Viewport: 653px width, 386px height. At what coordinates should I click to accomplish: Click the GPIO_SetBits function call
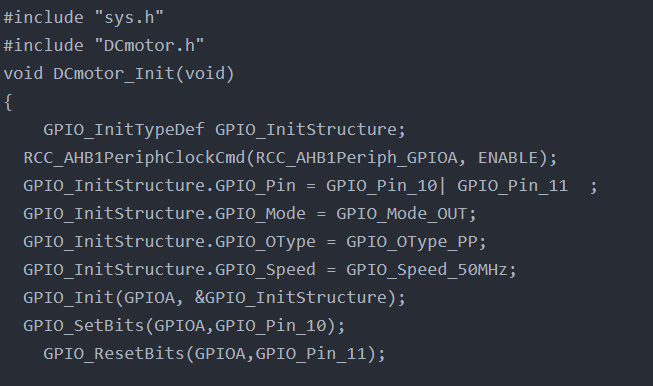(x=184, y=326)
